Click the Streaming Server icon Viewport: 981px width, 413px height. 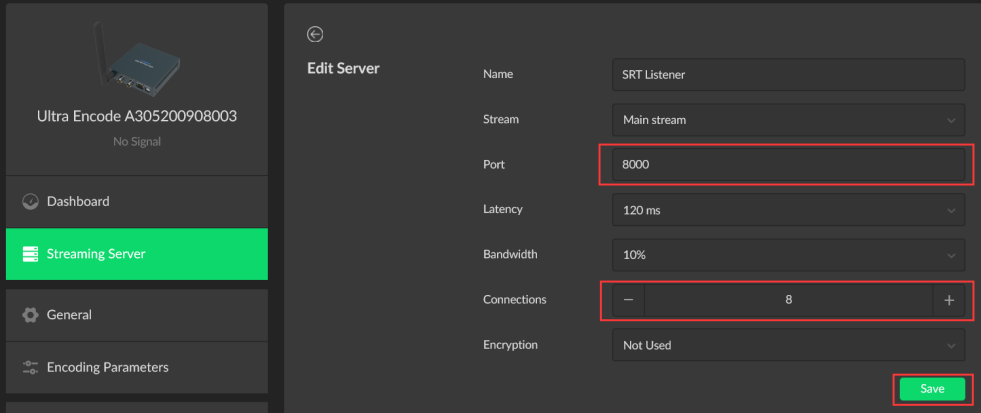pyautogui.click(x=30, y=254)
